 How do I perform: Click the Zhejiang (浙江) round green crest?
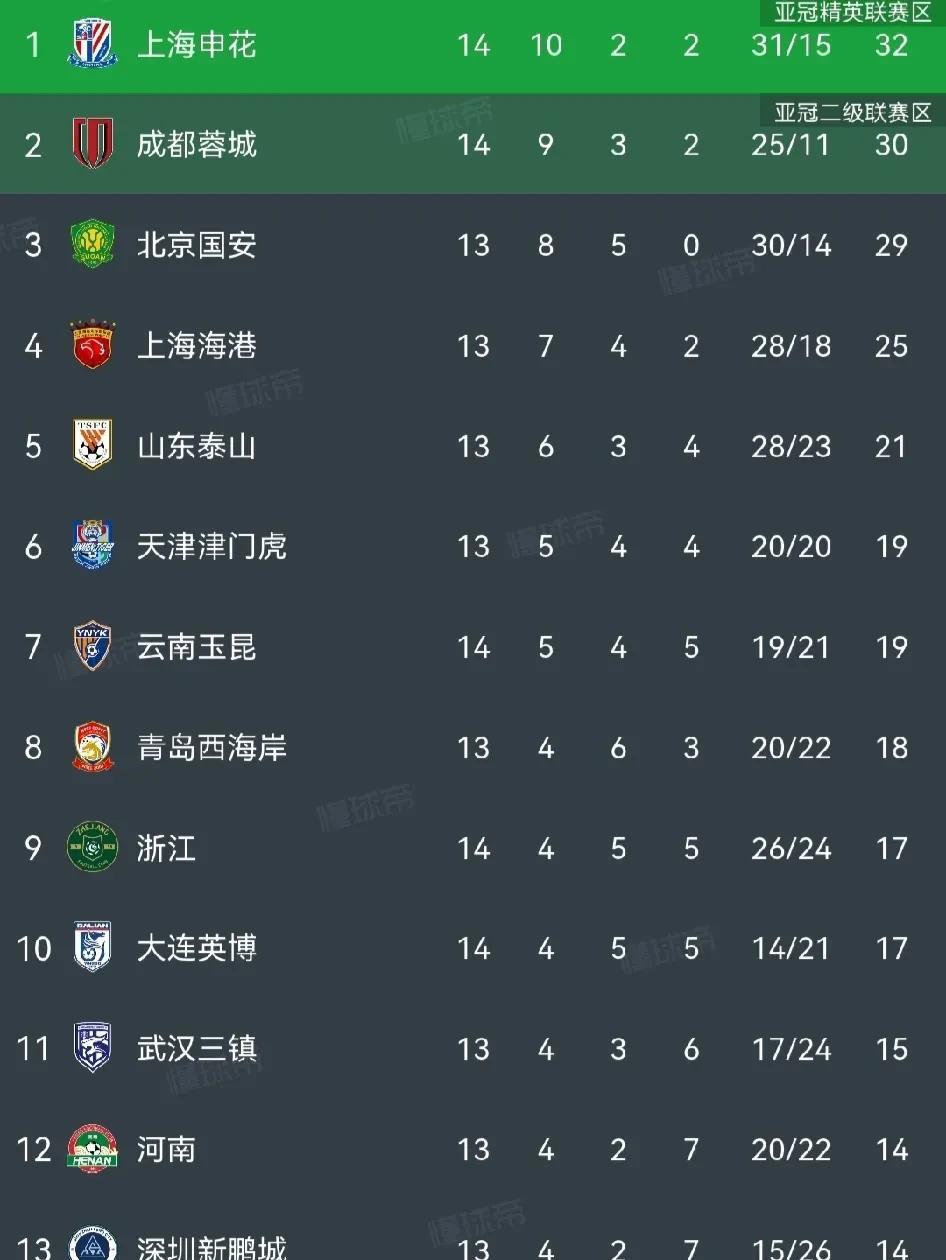click(92, 848)
